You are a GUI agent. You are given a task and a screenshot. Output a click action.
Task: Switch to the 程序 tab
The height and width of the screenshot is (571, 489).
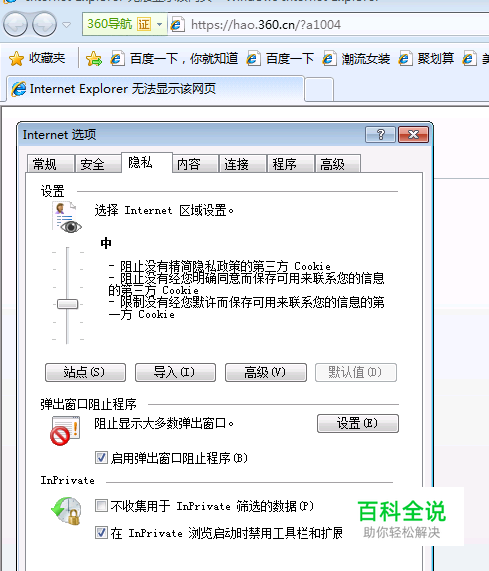[291, 164]
